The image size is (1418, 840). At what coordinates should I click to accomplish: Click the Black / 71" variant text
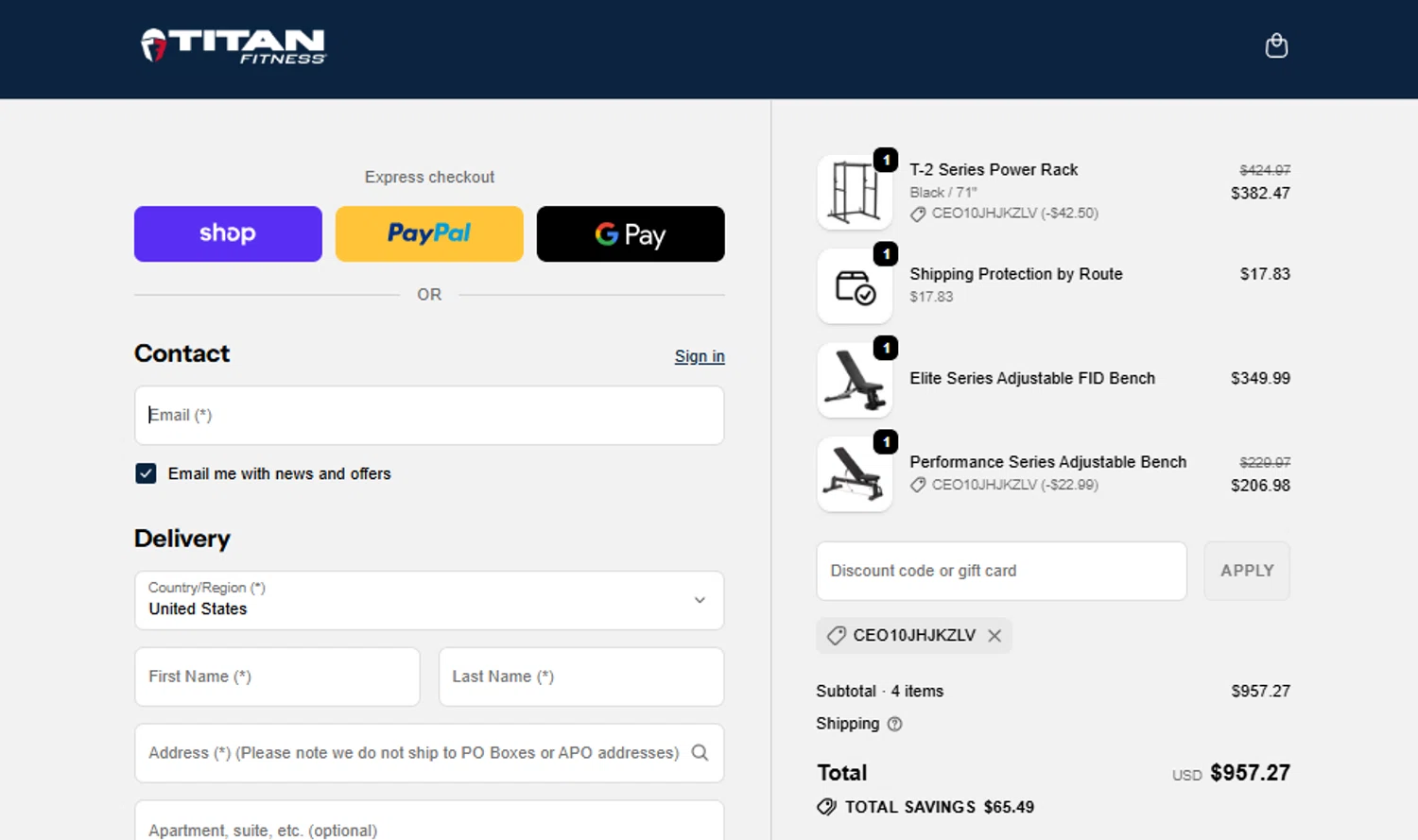point(943,192)
